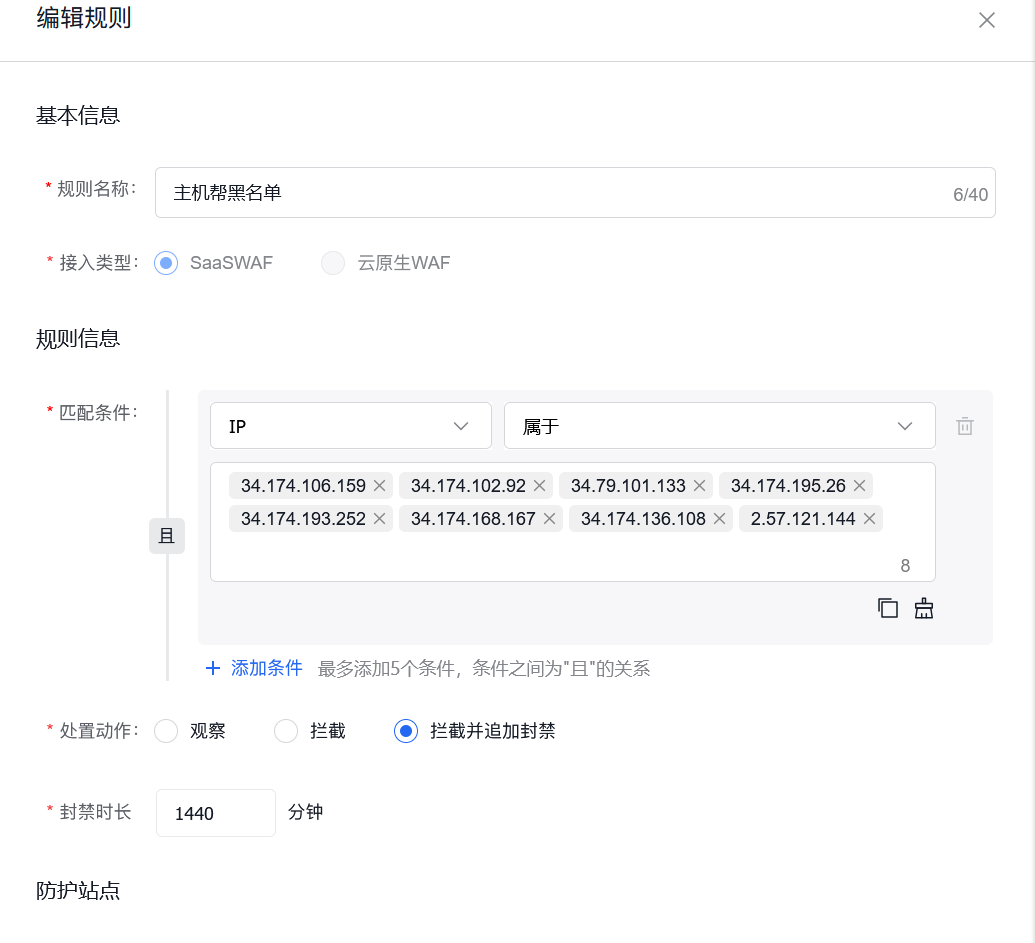Viewport: 1035px width, 943px height.
Task: Select 云原生WAF access type
Action: tap(333, 263)
